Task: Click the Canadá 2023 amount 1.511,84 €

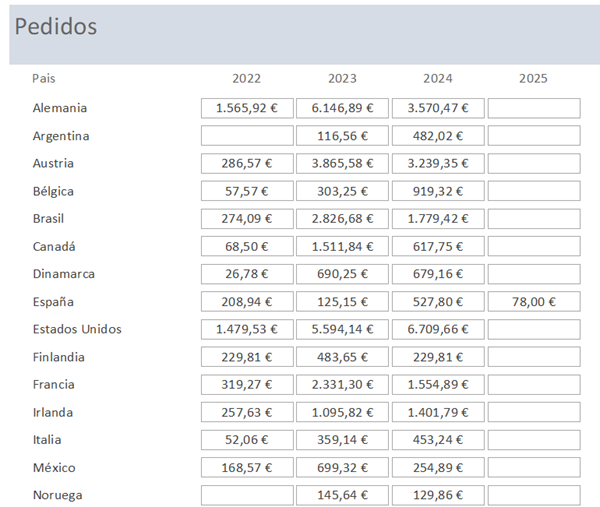Action: (342, 246)
